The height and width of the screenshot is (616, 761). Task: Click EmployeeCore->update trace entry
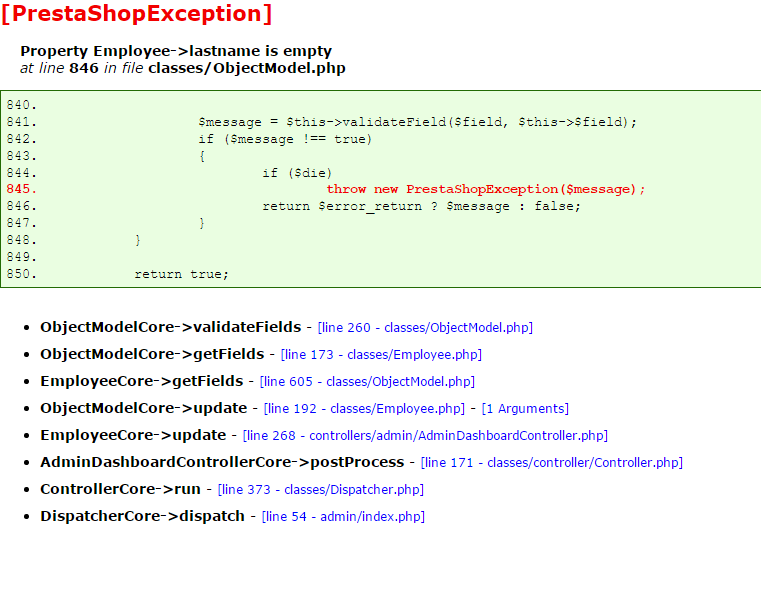point(133,435)
